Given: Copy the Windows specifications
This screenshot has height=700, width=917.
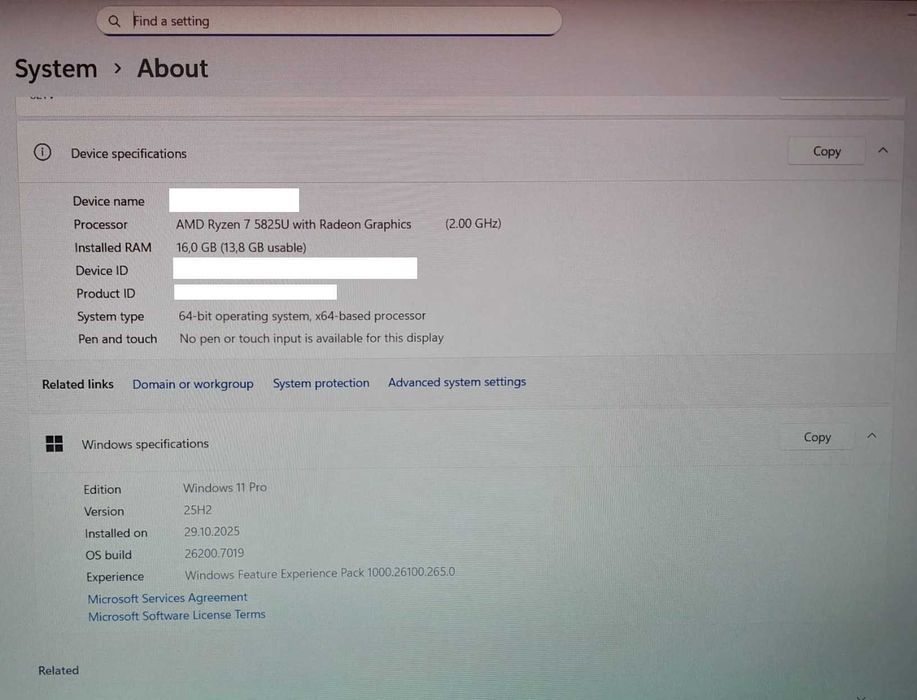Looking at the screenshot, I should click(x=817, y=437).
